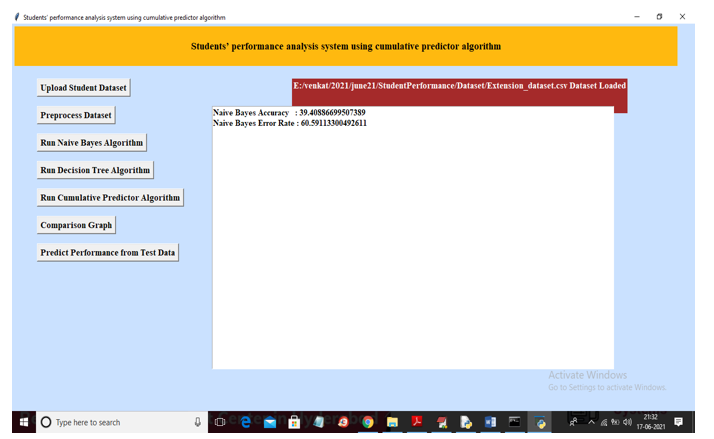The height and width of the screenshot is (439, 714).
Task: Run the Cumulative Predictor Algorithm
Action: click(110, 198)
